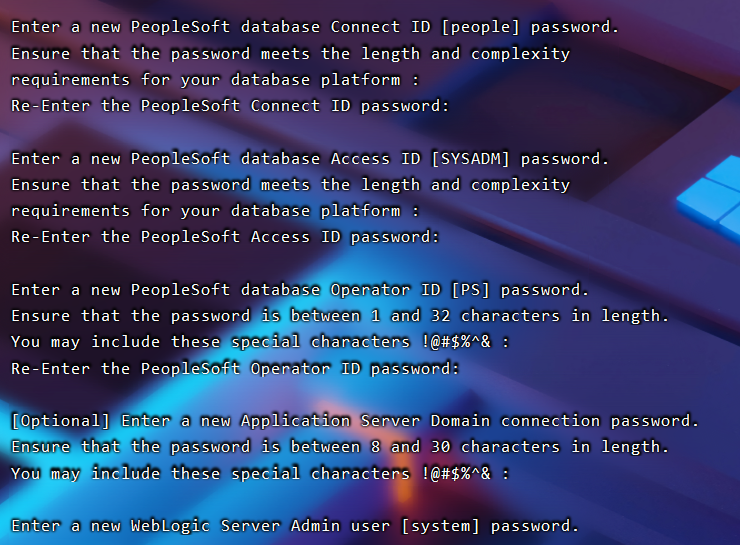
Task: Click platform requirements line under Access ID prompt
Action: coord(215,211)
